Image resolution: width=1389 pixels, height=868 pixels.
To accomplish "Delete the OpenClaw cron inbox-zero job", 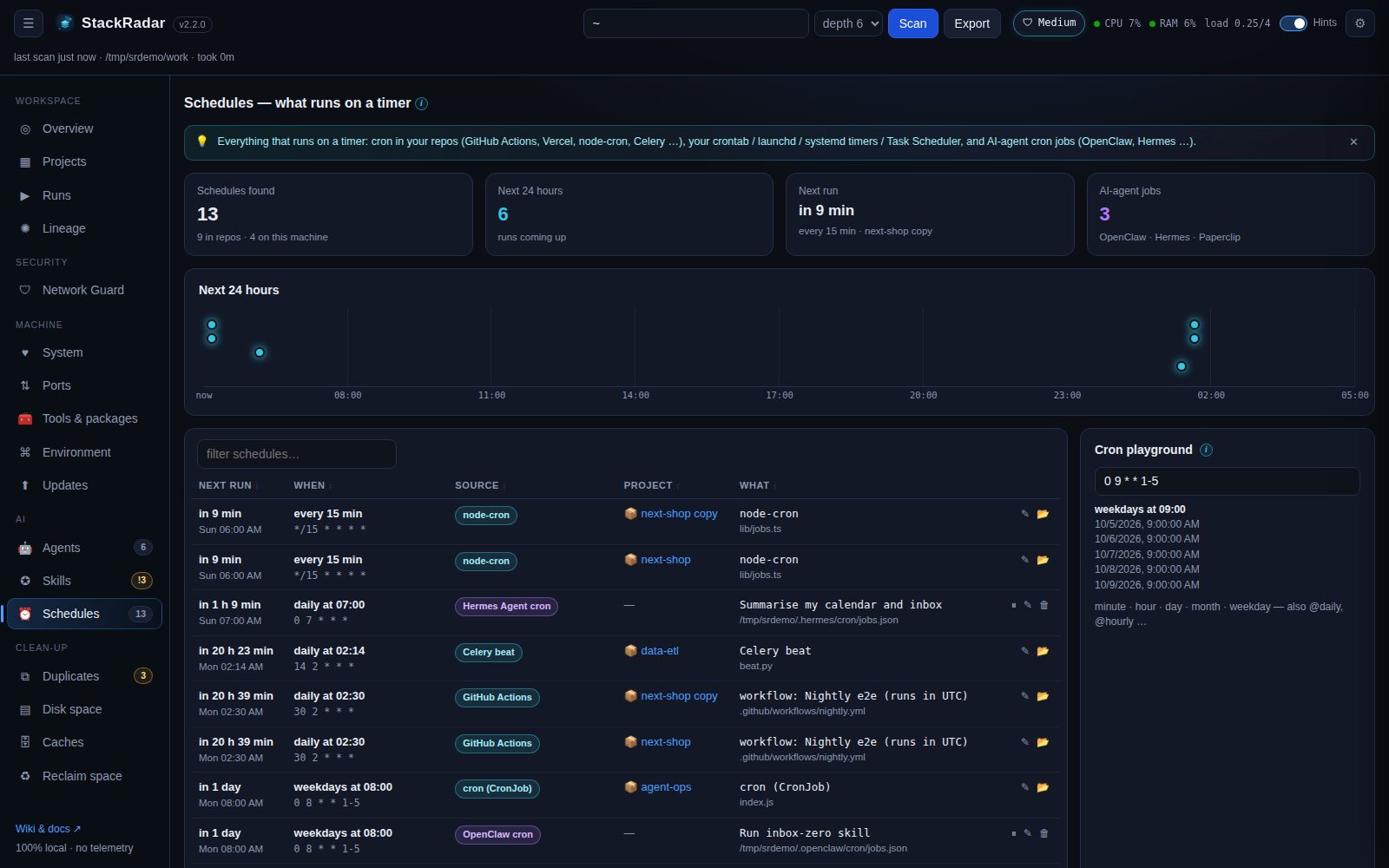I will coord(1044,833).
